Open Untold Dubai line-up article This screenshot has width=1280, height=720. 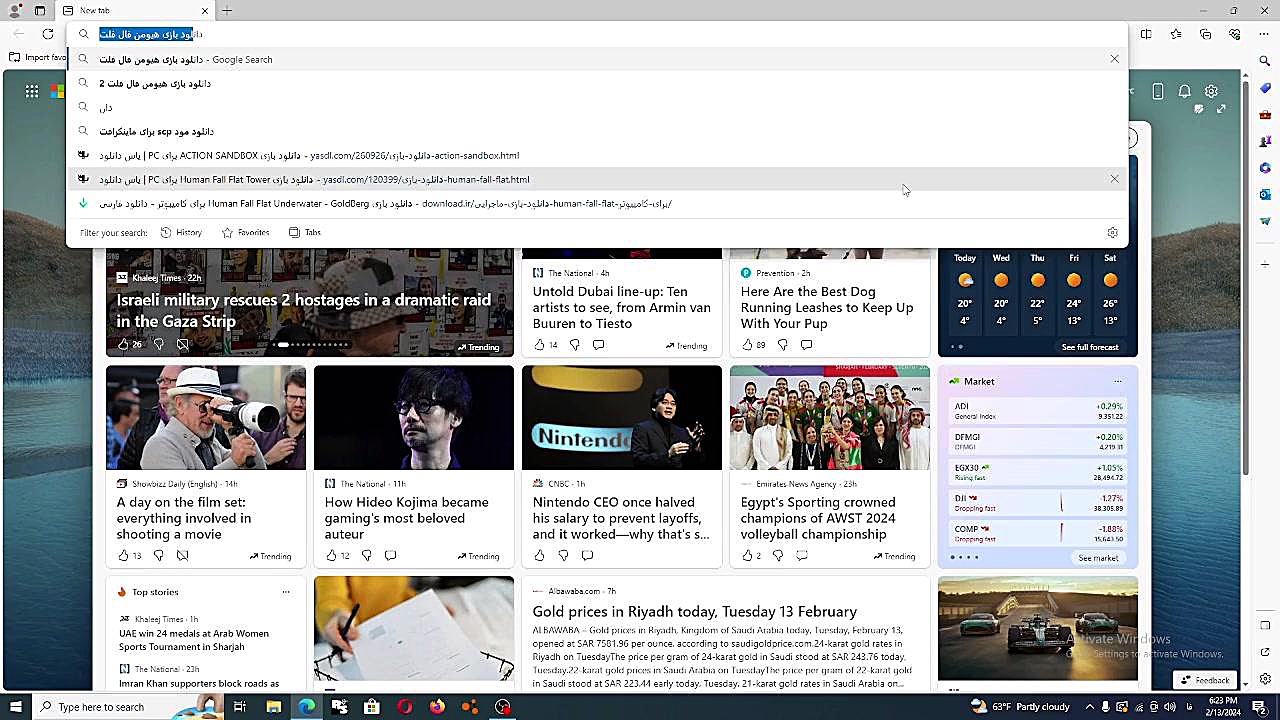622,307
